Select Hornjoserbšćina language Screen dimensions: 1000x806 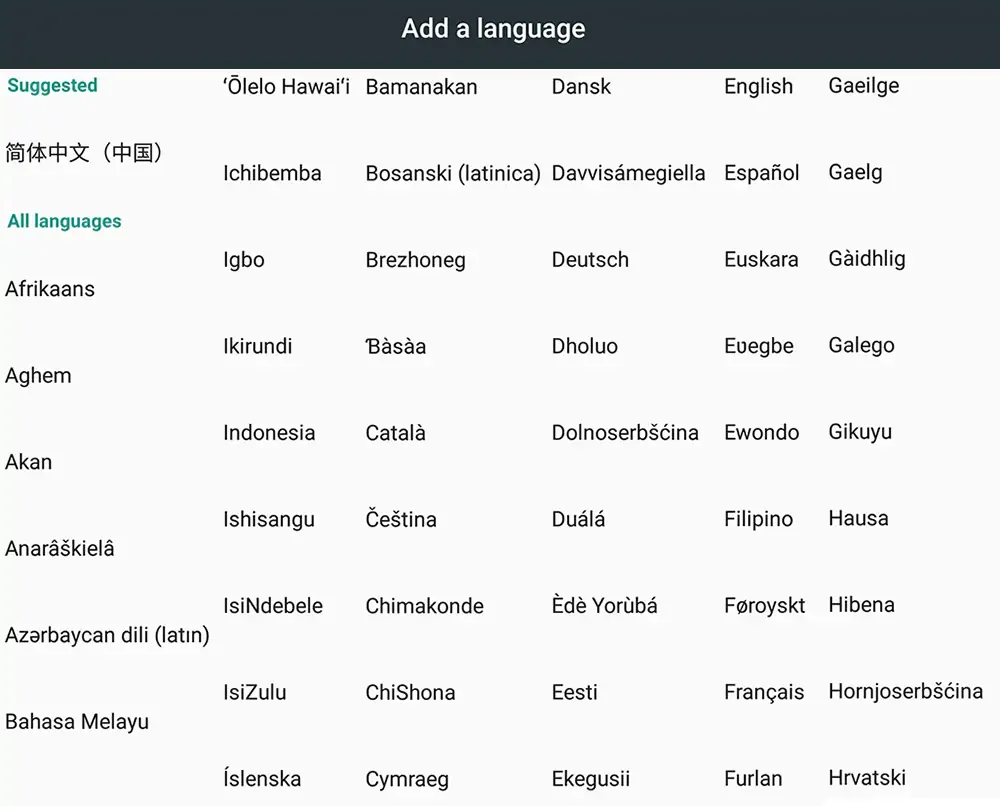tap(906, 691)
